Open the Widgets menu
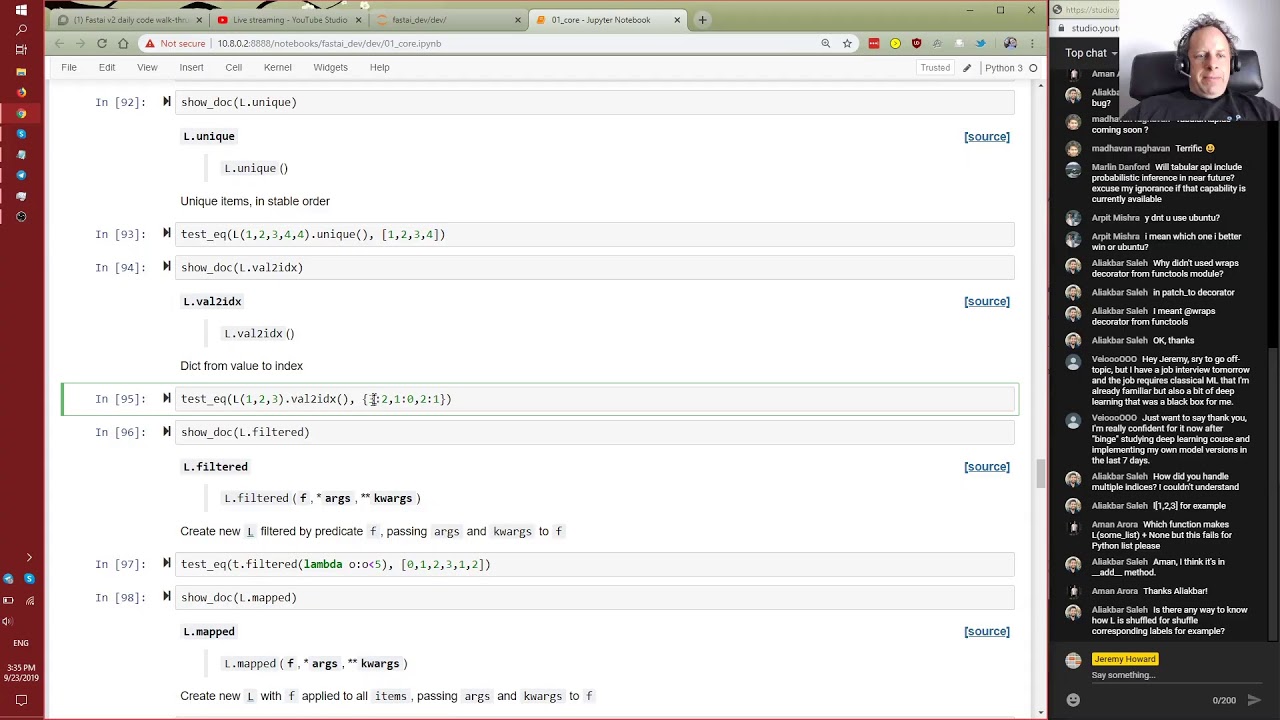The height and width of the screenshot is (720, 1280). 330,68
